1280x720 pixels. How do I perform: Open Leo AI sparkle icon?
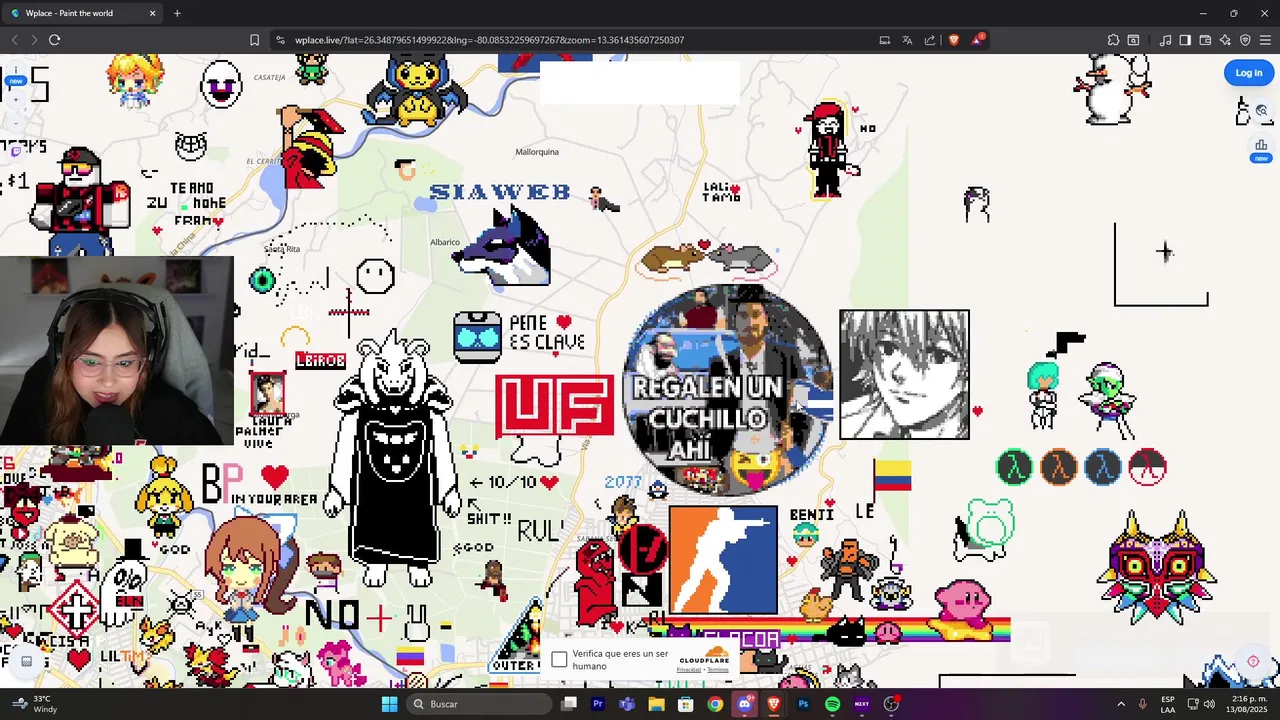[1225, 40]
